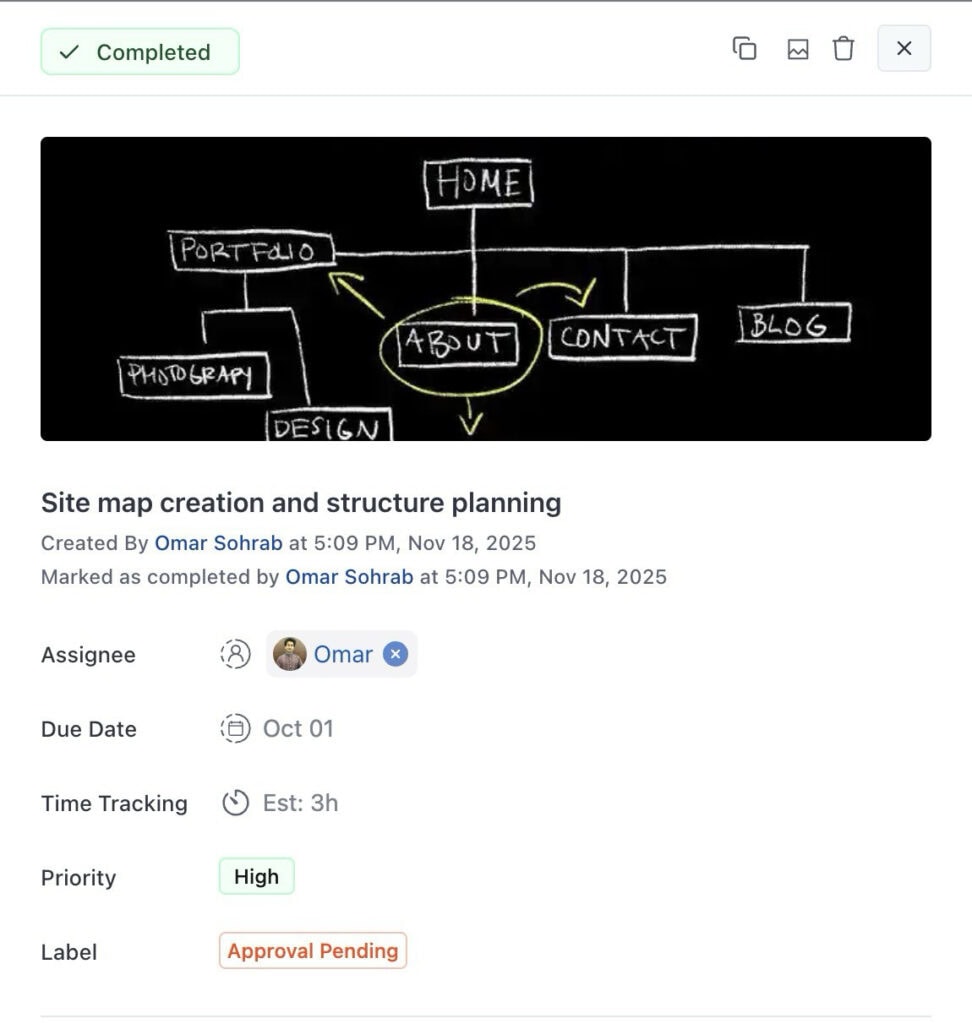
Task: Click the Est: 3h time estimate
Action: [300, 803]
